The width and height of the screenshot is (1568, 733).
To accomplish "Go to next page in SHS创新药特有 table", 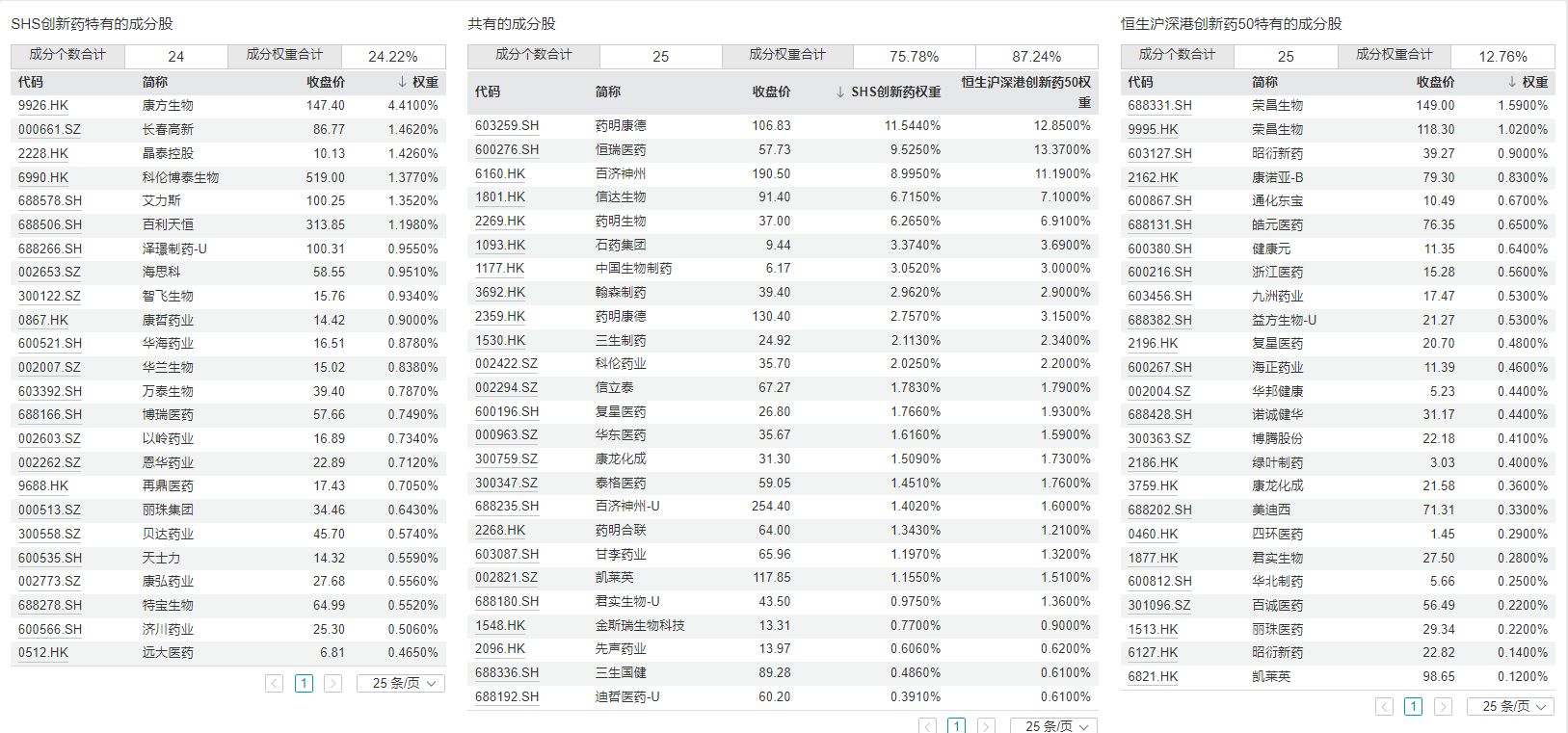I will 332,683.
